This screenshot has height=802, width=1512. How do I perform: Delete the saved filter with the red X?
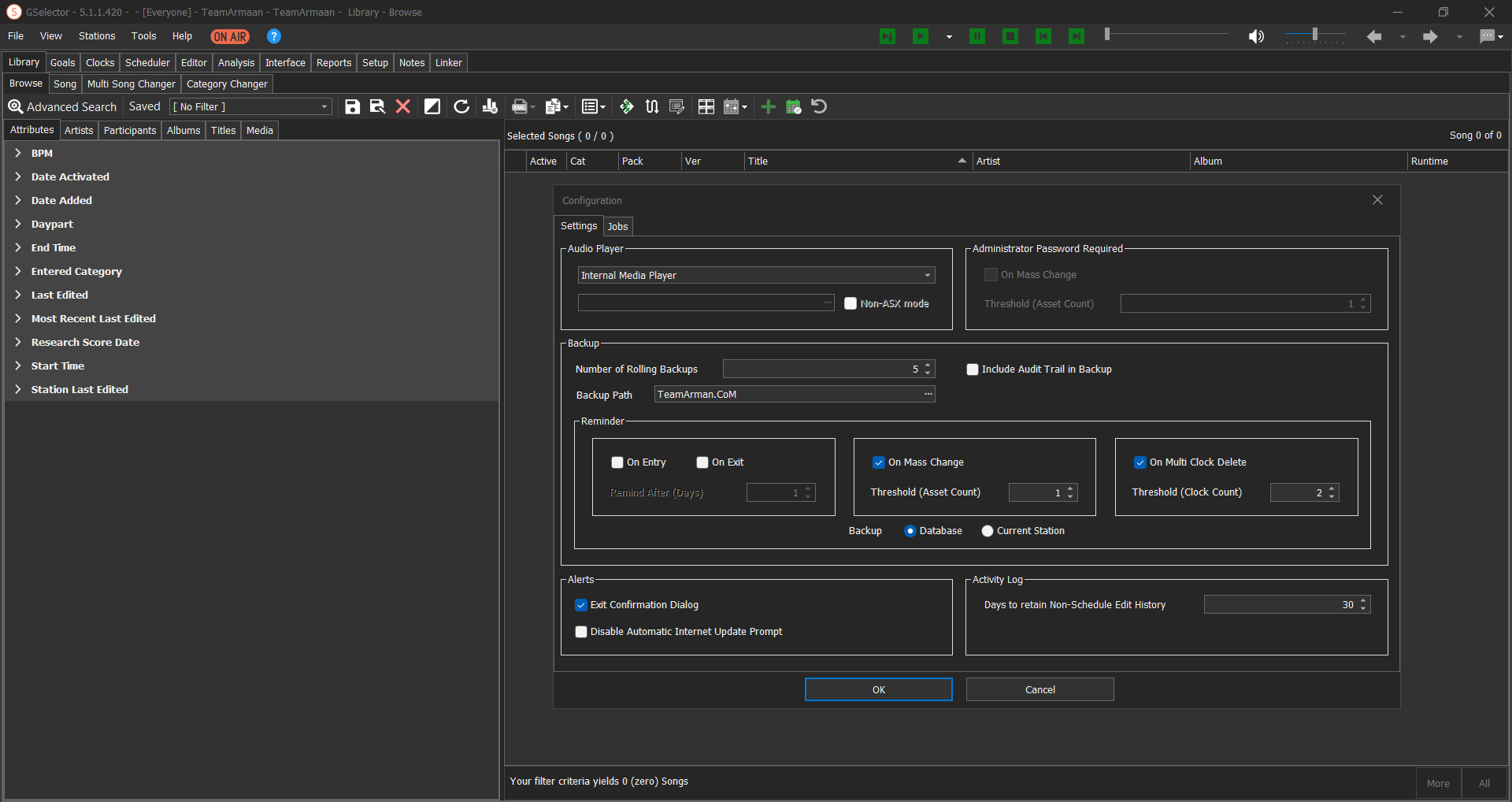point(402,106)
